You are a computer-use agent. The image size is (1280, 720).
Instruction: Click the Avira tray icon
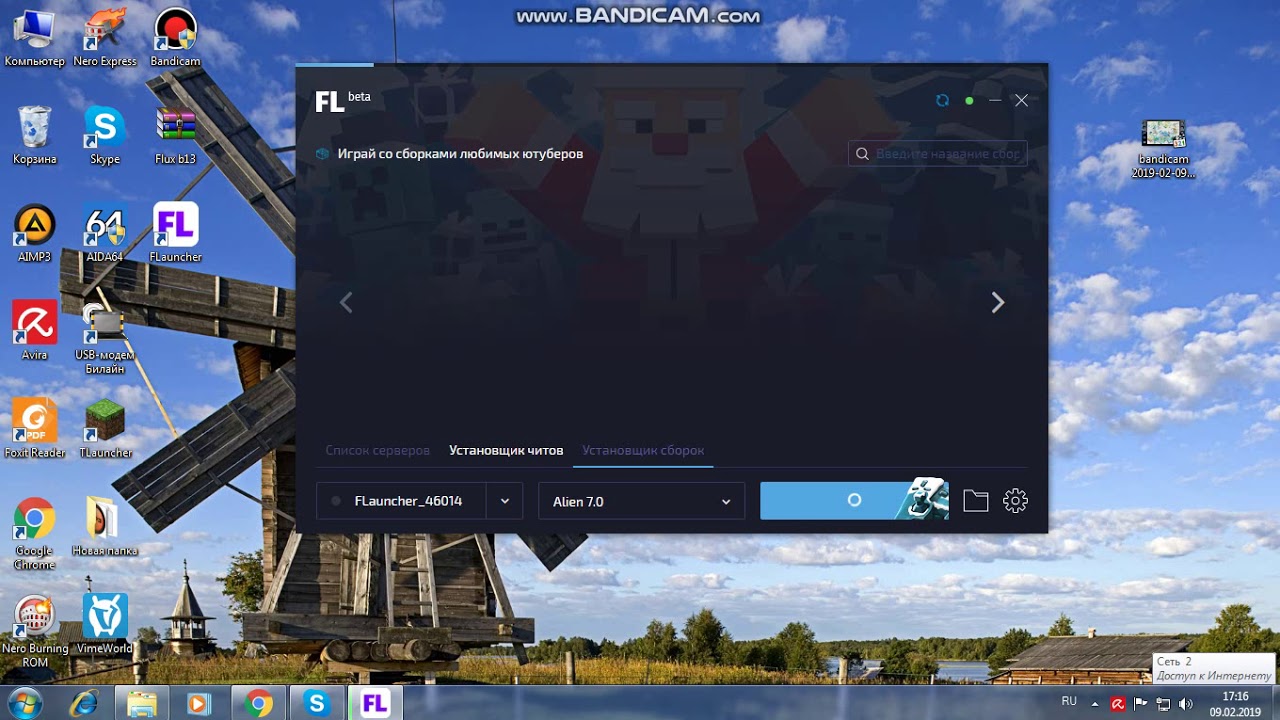coord(1118,703)
